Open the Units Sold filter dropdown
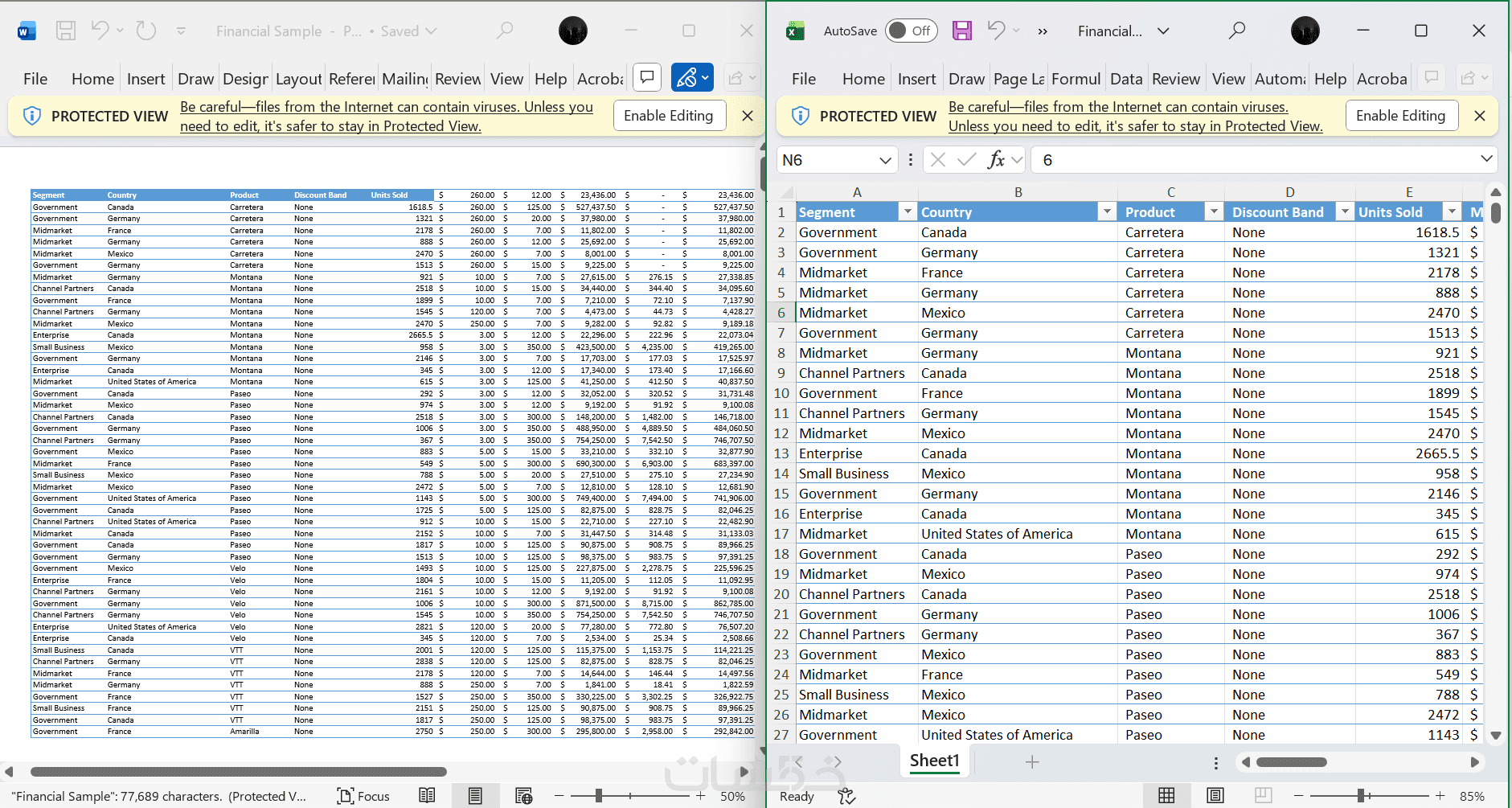 (x=1452, y=212)
